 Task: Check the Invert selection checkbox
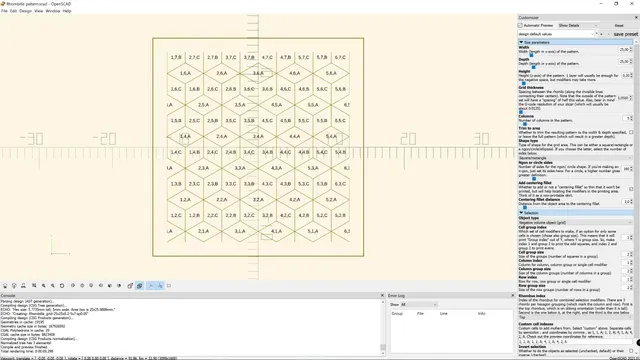(x=631, y=351)
